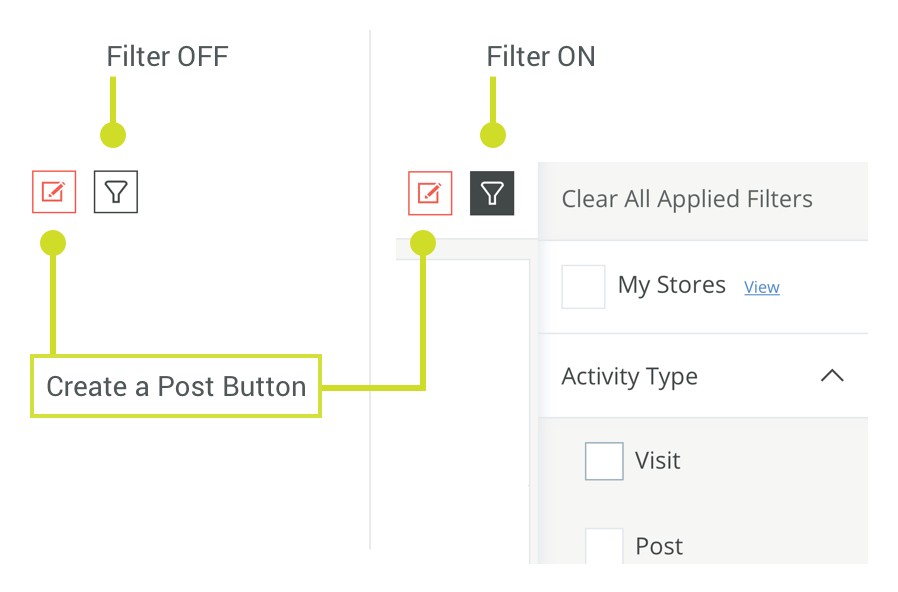Screen dimensions: 898x592
Task: Click the My Stores label
Action: (672, 285)
